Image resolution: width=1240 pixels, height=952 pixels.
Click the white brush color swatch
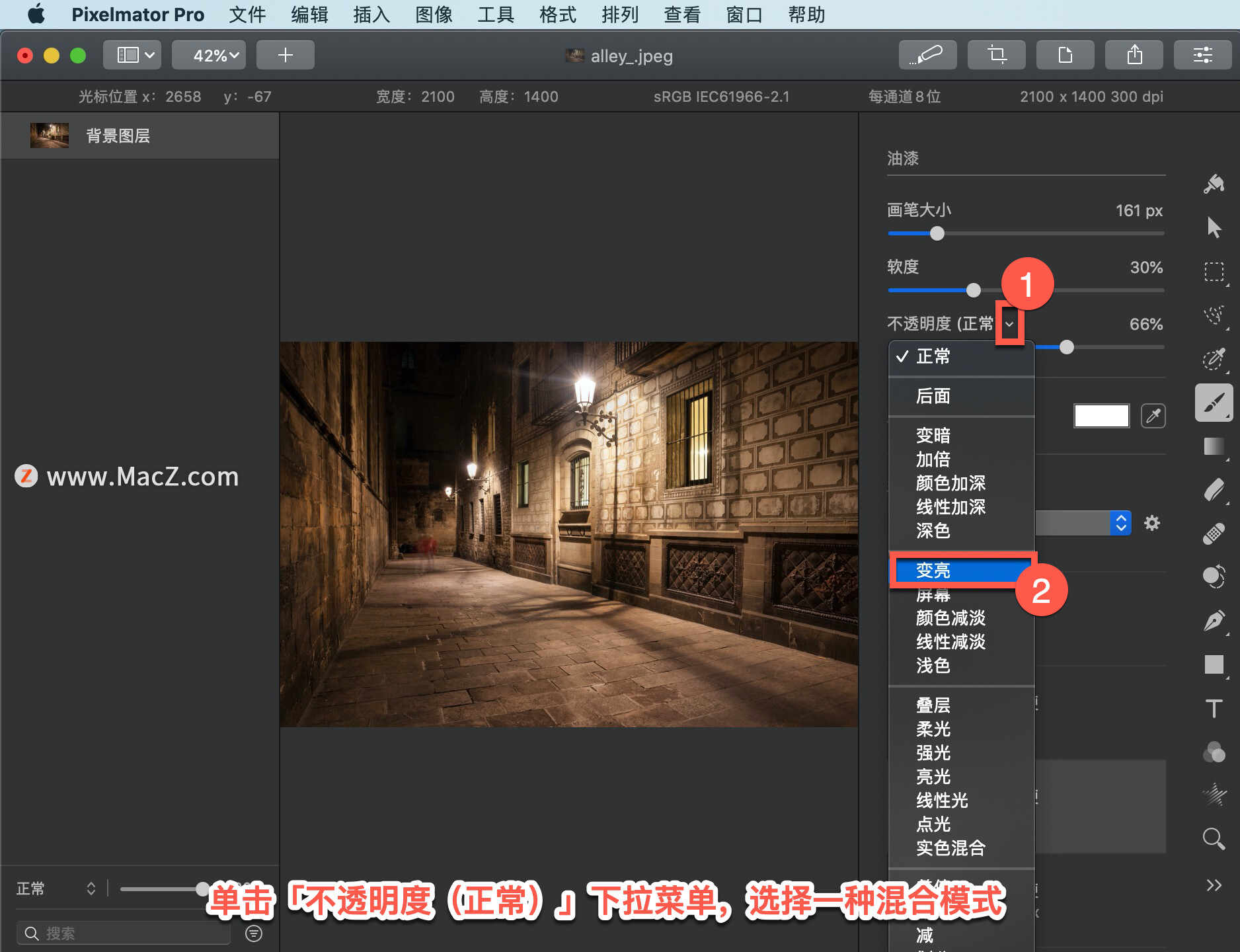[1102, 416]
